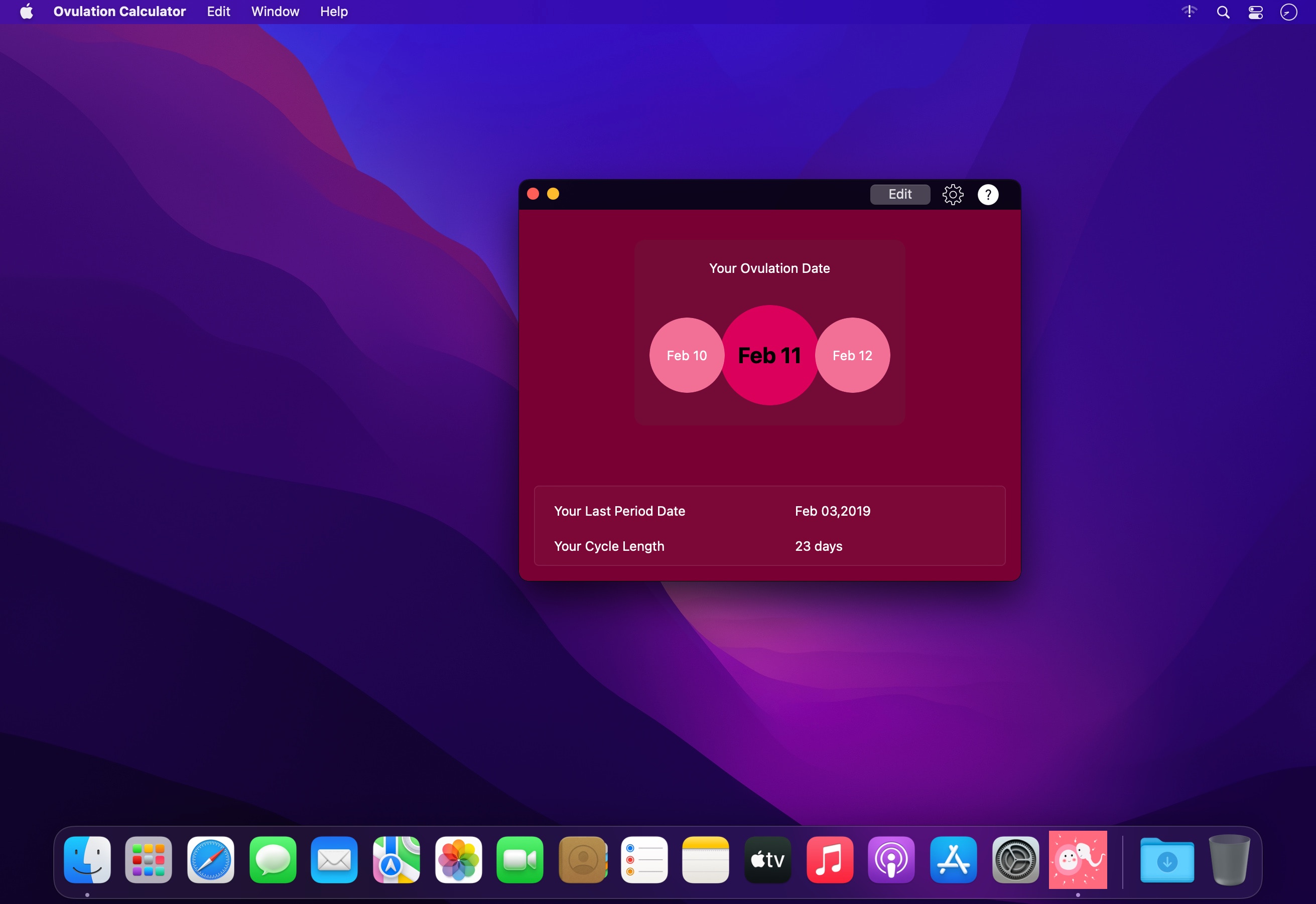Screen dimensions: 1316x904
Task: Click the Feb 03,2019 last period date
Action: (x=832, y=511)
